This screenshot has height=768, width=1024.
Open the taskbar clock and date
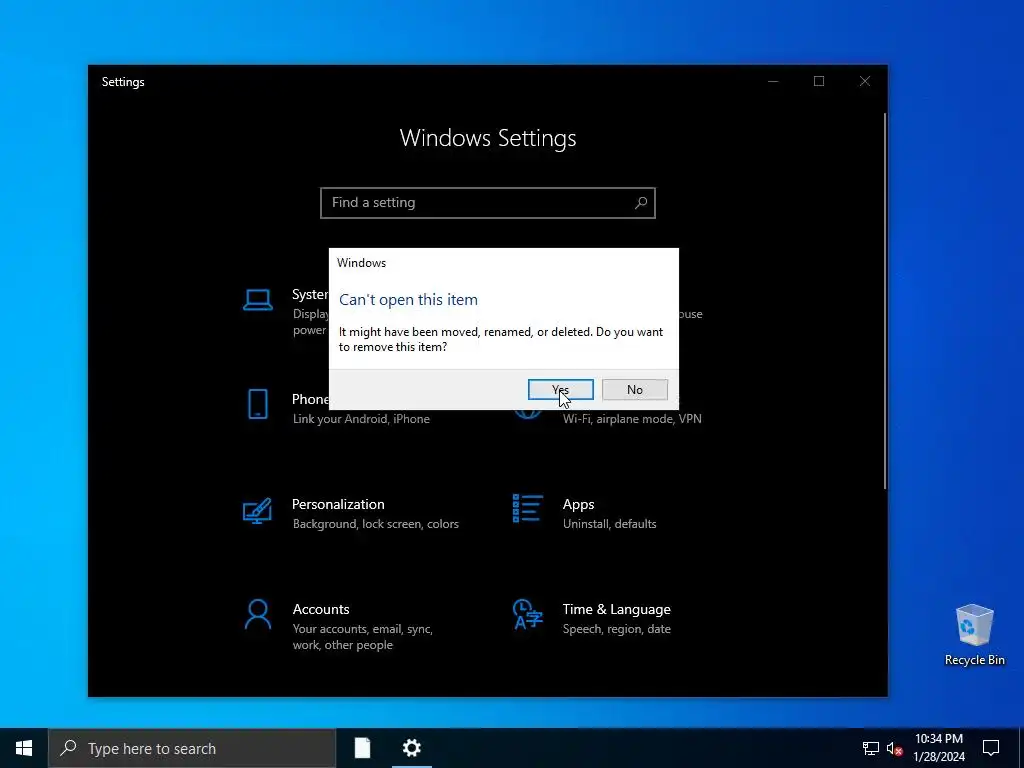tap(938, 748)
